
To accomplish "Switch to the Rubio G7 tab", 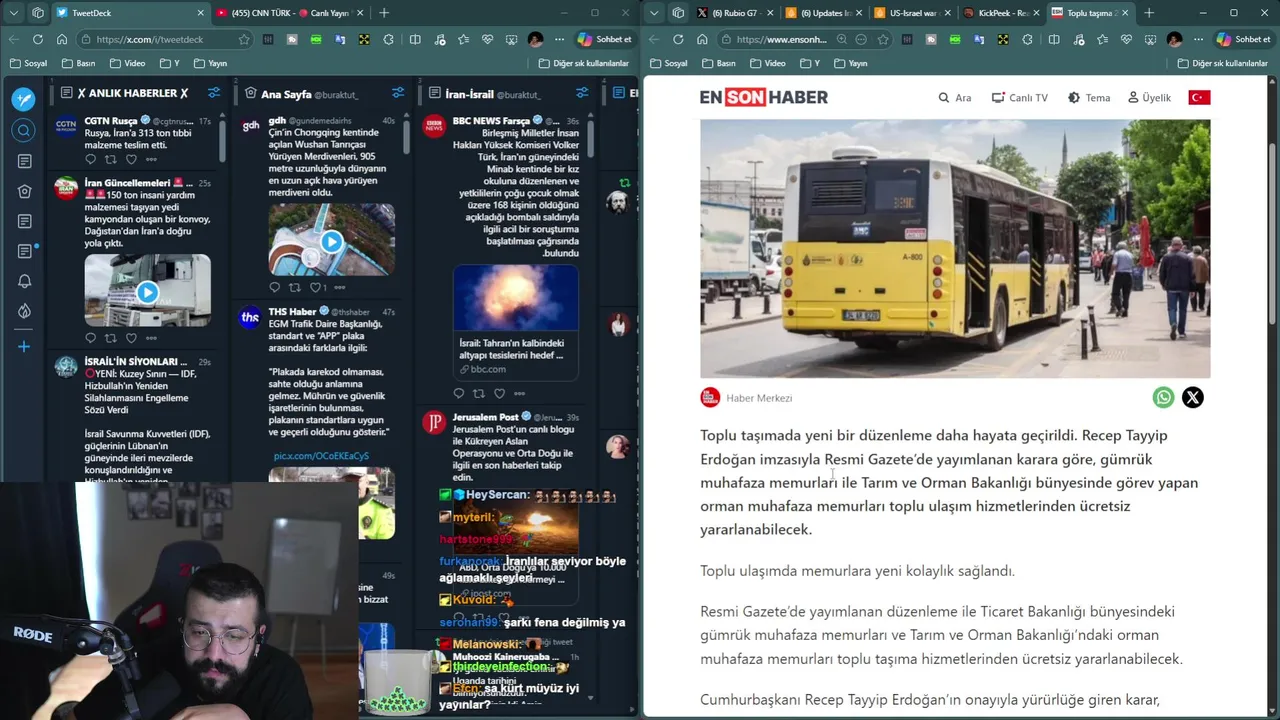I will [736, 13].
